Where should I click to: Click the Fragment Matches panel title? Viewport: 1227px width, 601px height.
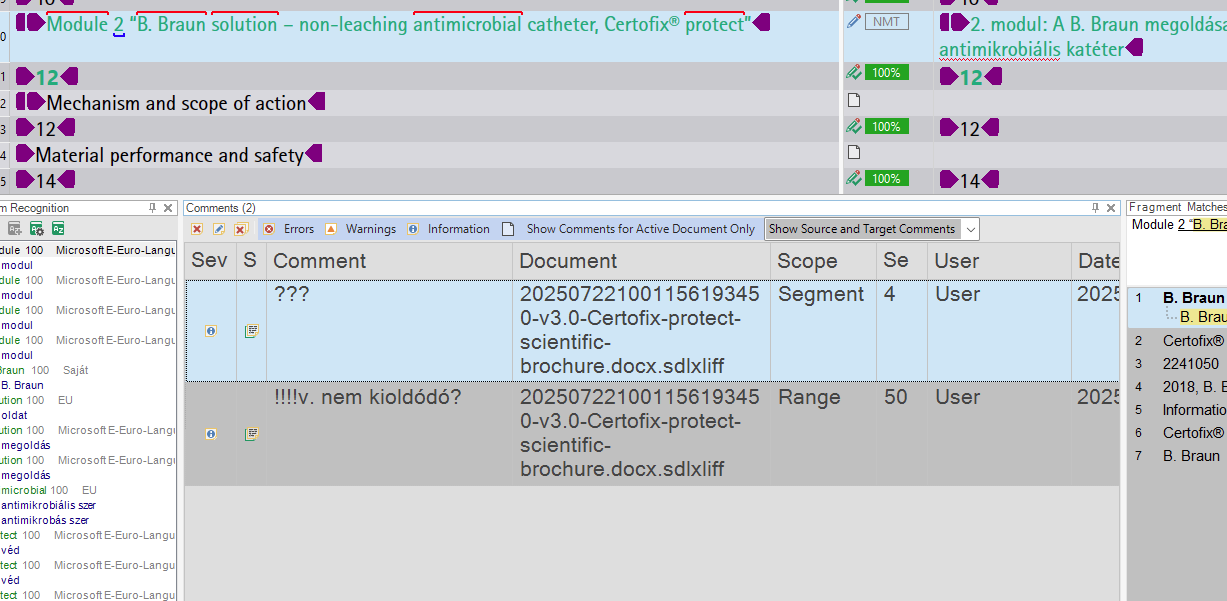pyautogui.click(x=1177, y=207)
